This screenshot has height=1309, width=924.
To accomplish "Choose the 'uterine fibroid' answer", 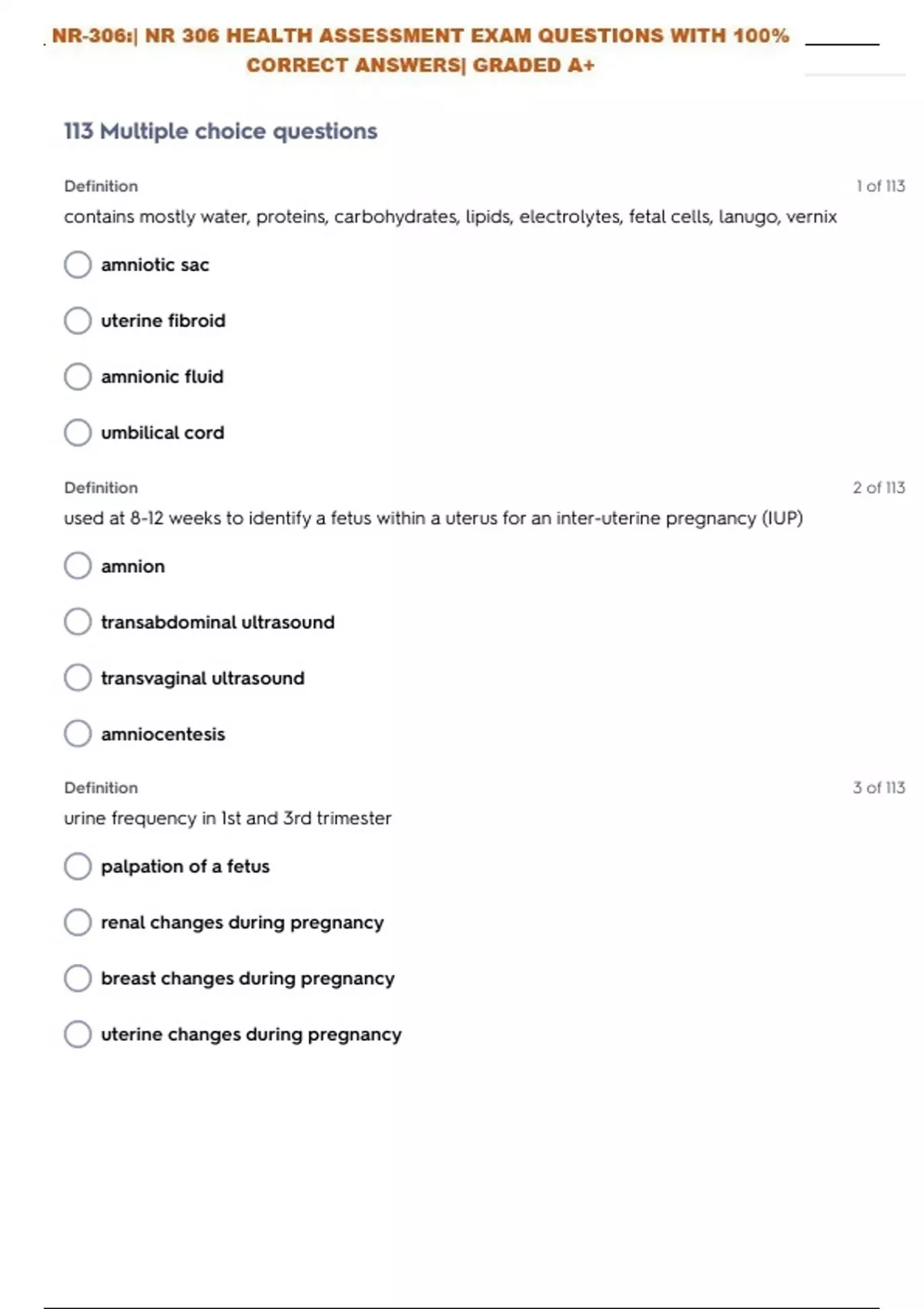I will 78,321.
